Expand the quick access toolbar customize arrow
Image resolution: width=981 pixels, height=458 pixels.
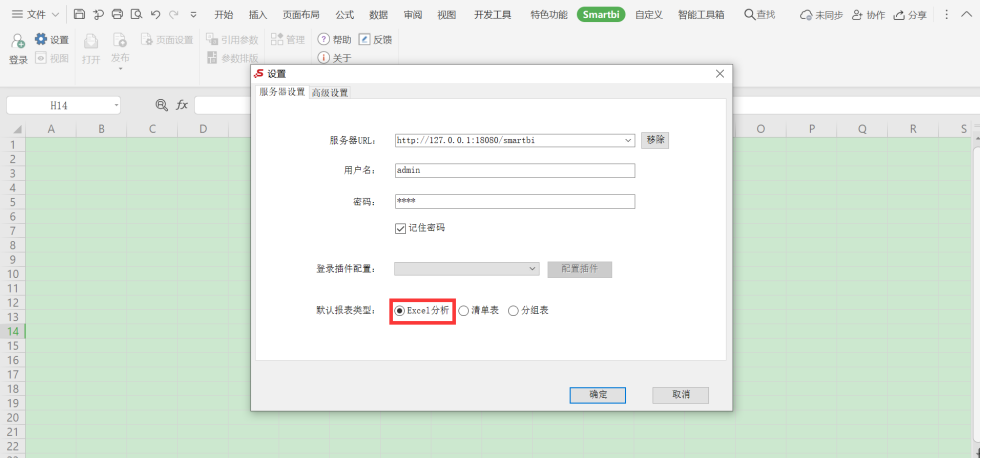coord(193,14)
